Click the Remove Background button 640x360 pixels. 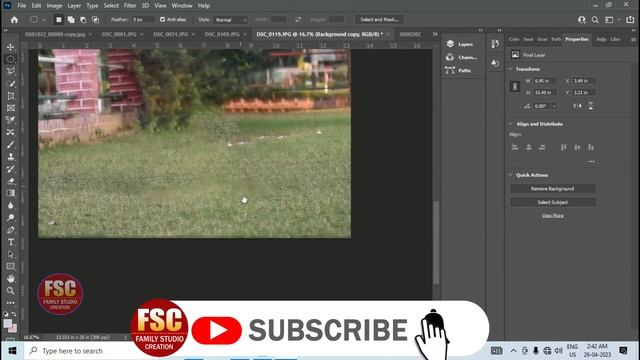point(553,189)
